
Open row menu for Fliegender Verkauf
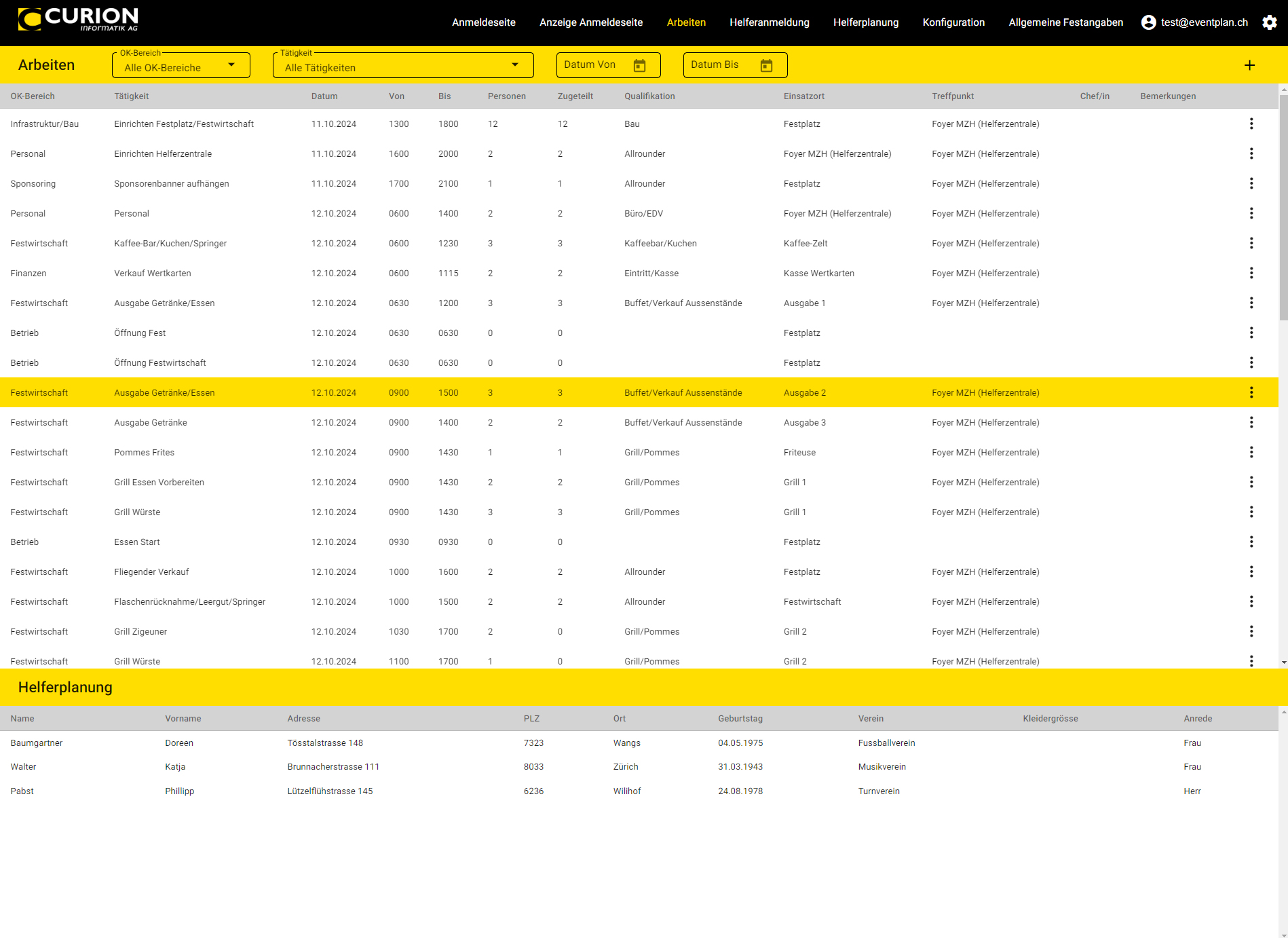click(1251, 571)
